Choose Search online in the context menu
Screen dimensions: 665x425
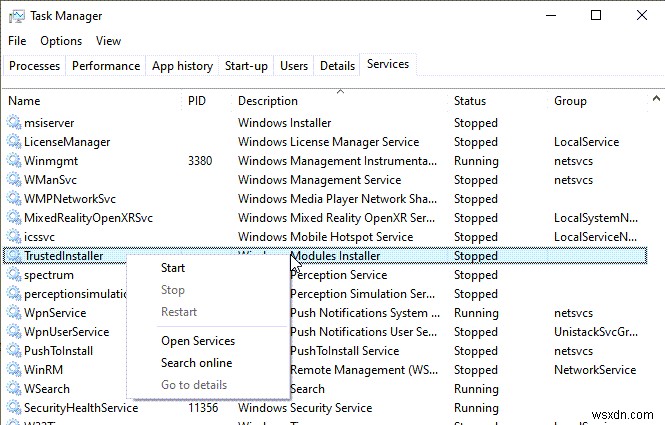[x=196, y=363]
